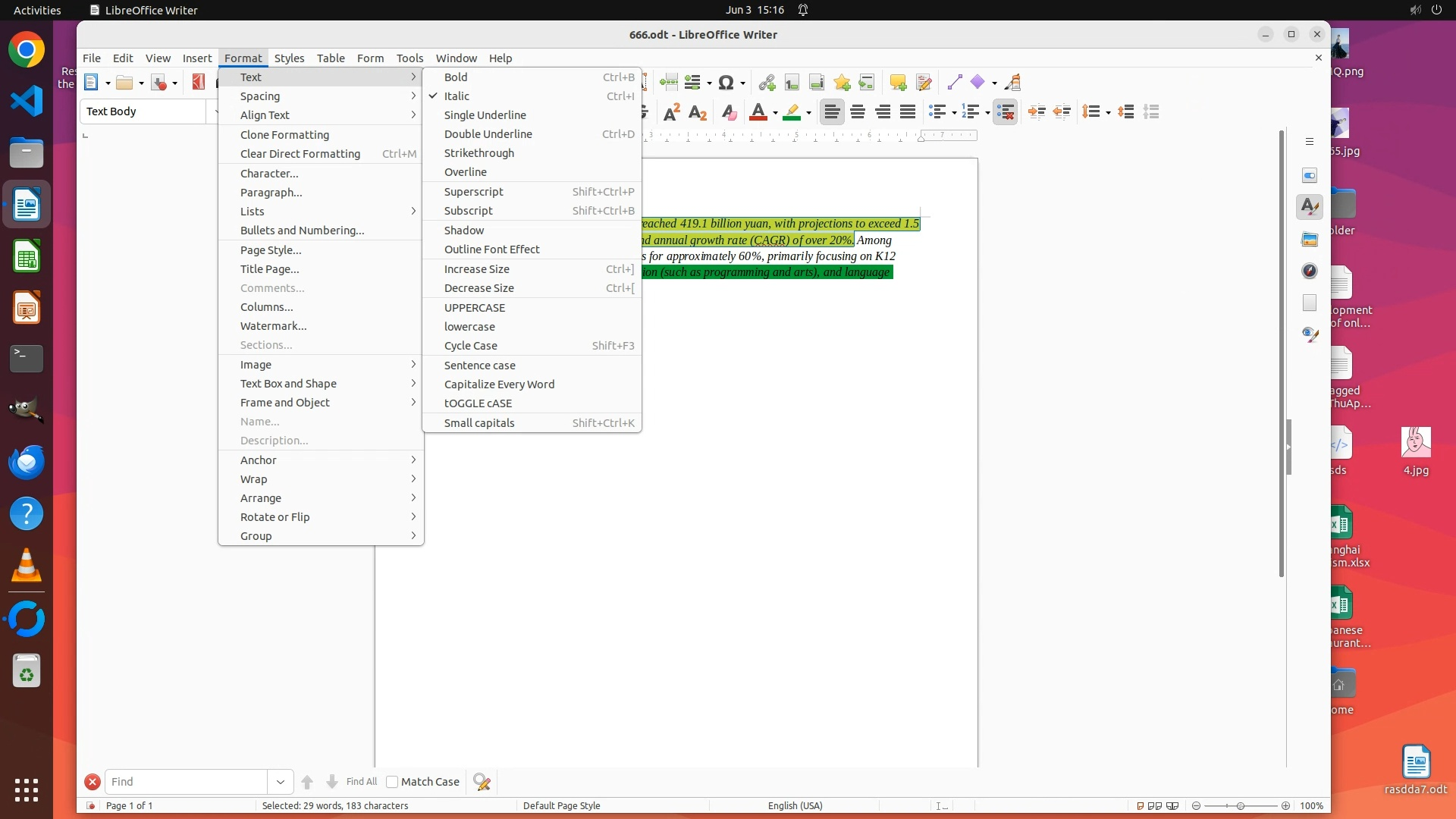Viewport: 1456px width, 819px height.
Task: Click the Insert Comment icon
Action: [x=898, y=83]
